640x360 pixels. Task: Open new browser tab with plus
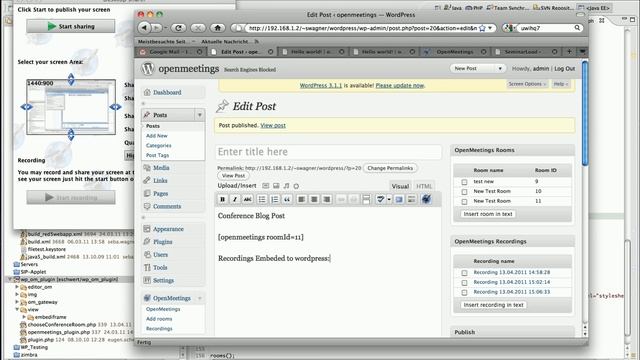pos(569,52)
